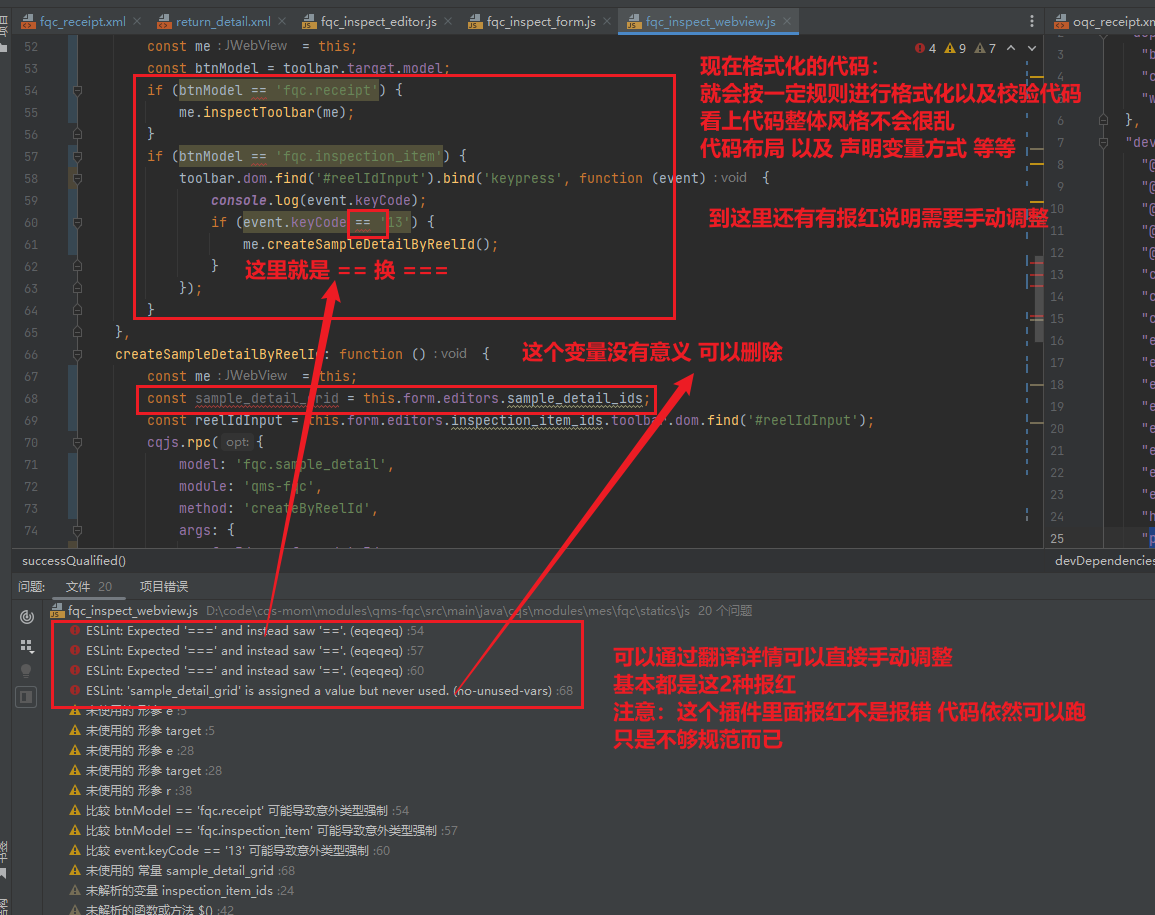This screenshot has height=915, width=1155.
Task: Open the editor tabs three-dot menu
Action: click(1031, 21)
